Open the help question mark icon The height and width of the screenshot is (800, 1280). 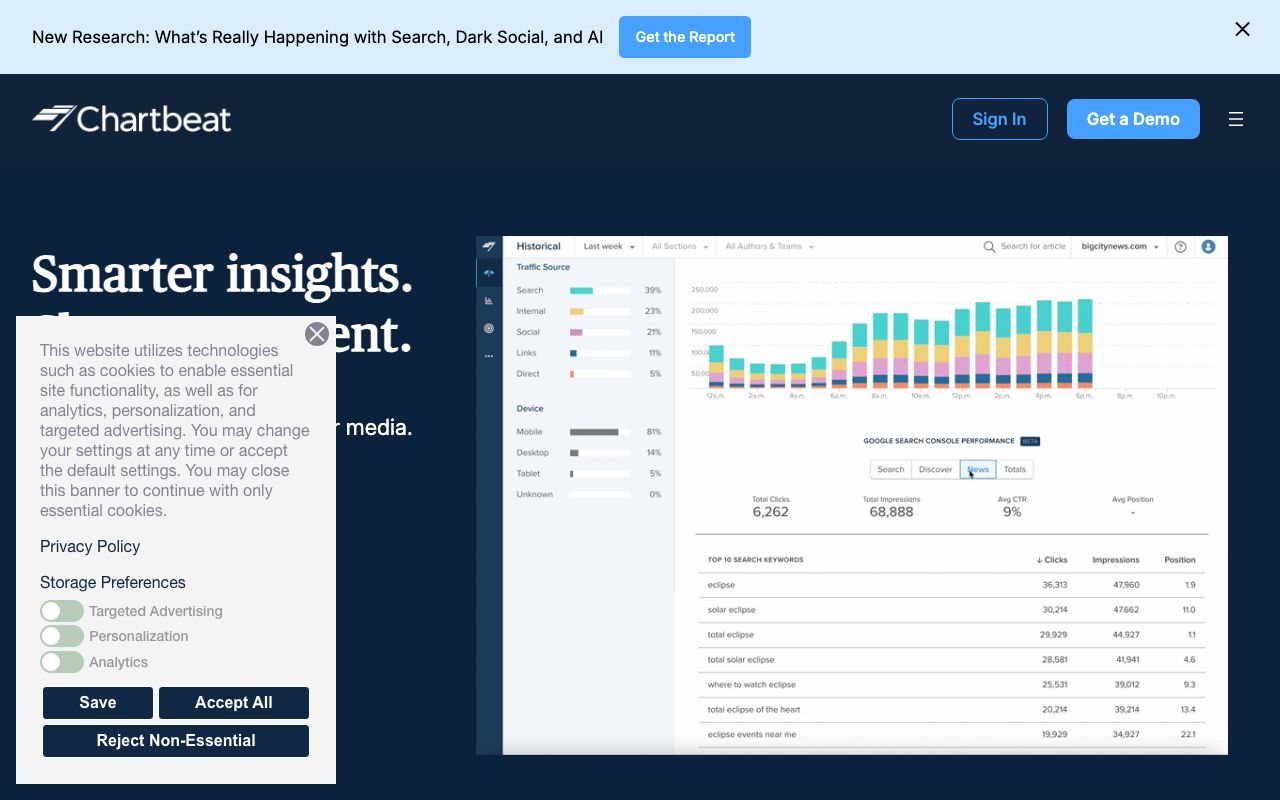click(x=1181, y=246)
